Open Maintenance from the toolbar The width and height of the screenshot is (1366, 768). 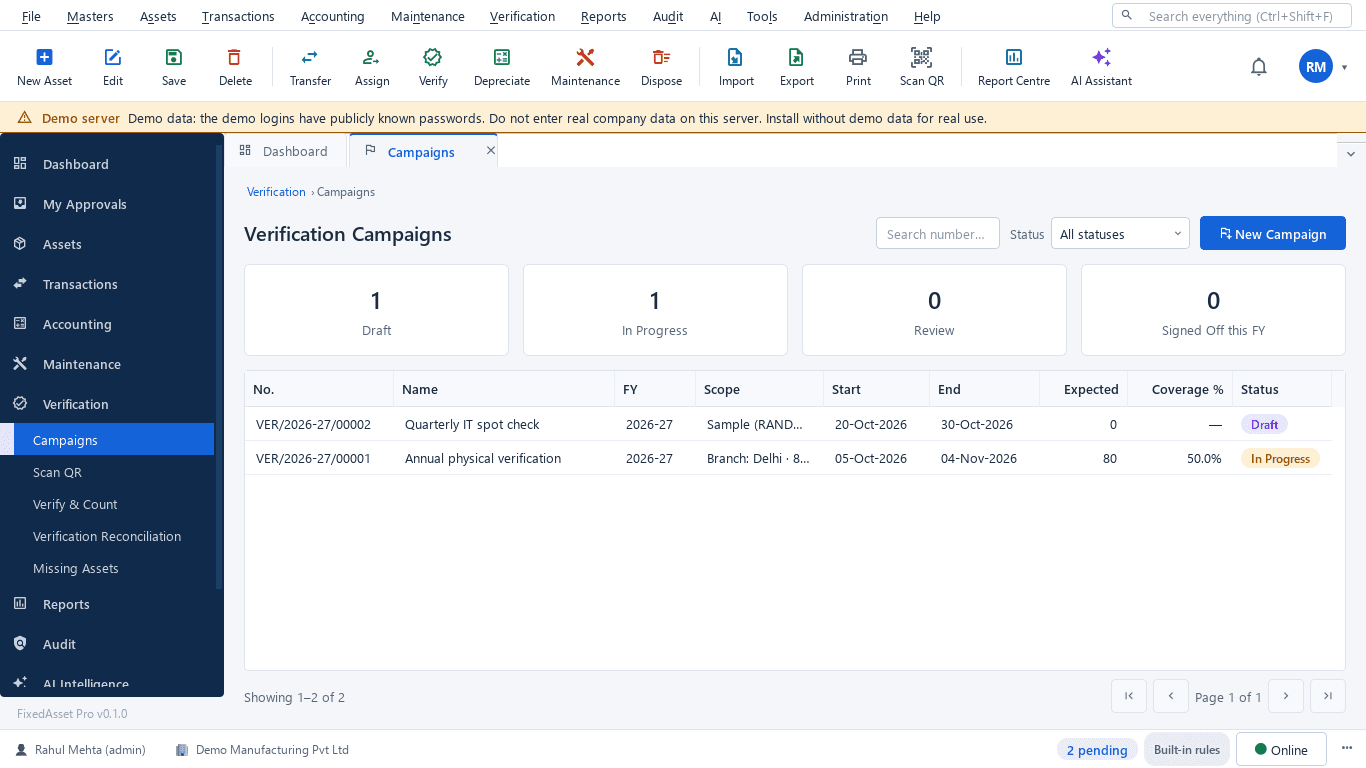(585, 68)
